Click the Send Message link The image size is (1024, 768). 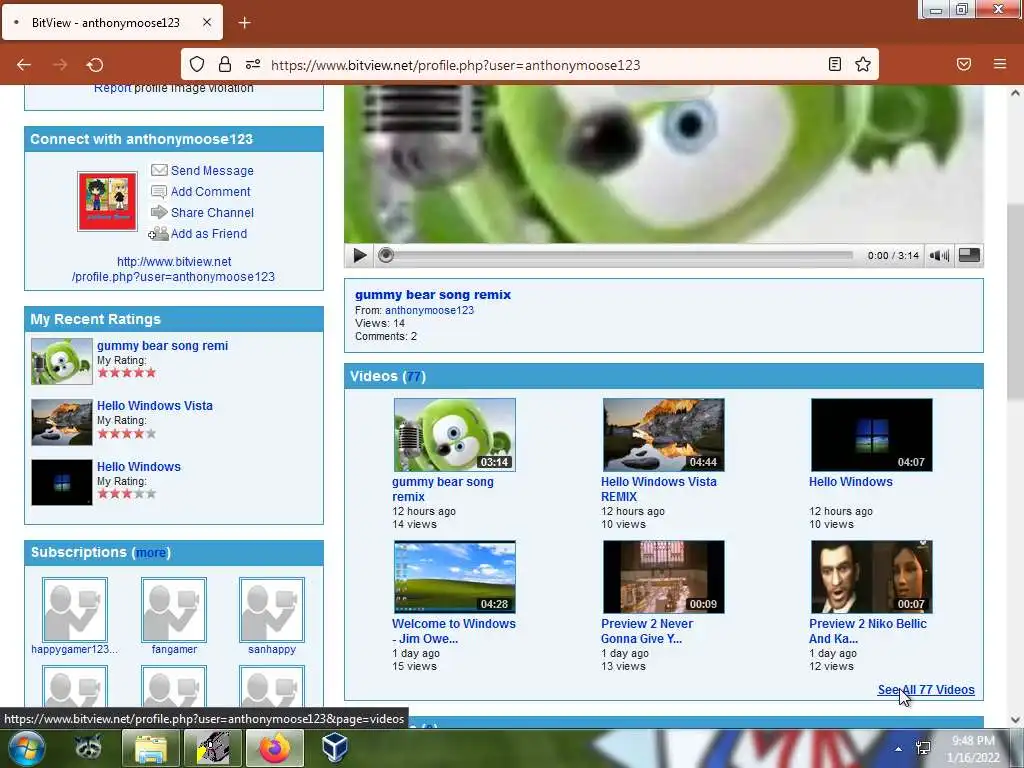point(212,170)
